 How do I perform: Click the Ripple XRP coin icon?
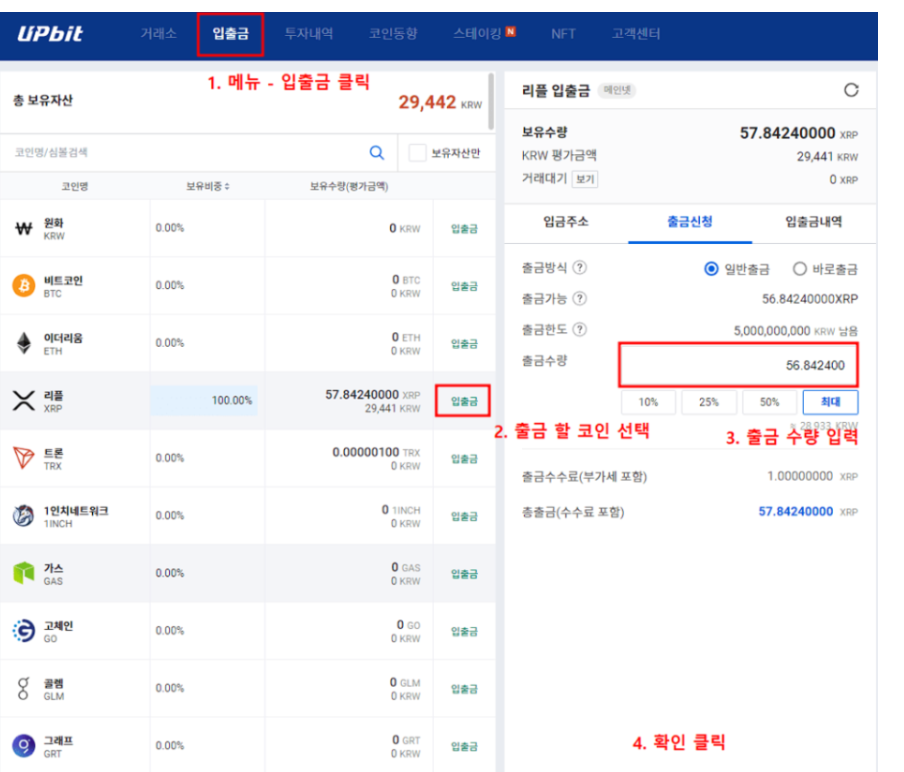(x=24, y=401)
